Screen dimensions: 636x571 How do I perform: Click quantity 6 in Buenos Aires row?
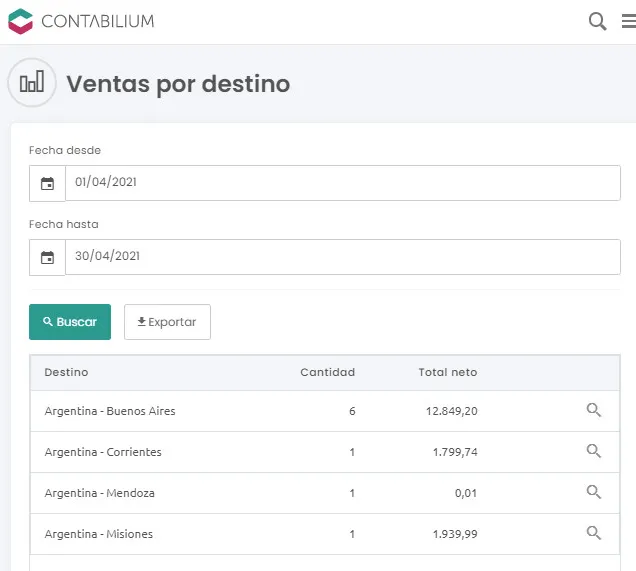coord(352,411)
